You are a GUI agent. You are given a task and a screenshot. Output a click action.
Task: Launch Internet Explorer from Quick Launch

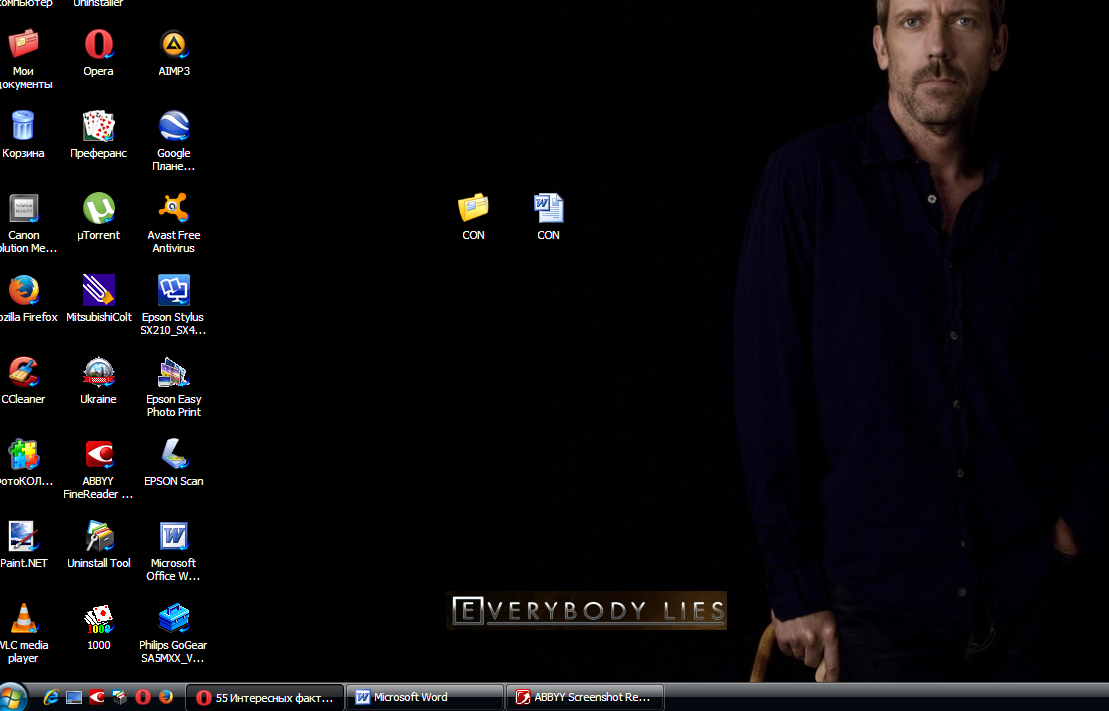pyautogui.click(x=51, y=698)
